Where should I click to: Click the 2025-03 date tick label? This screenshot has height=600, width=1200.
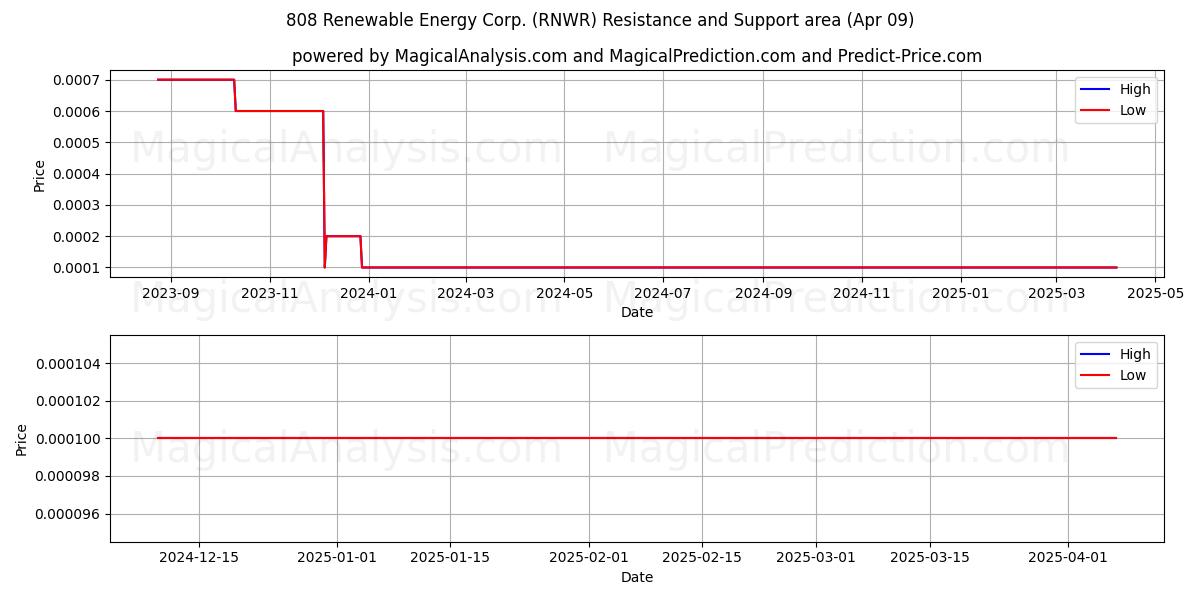(x=1057, y=293)
